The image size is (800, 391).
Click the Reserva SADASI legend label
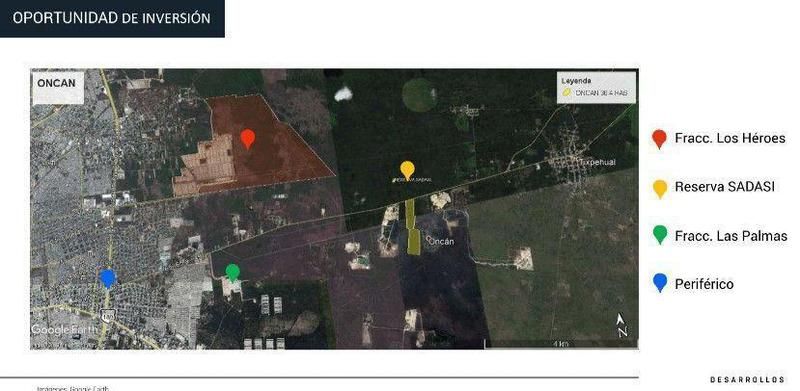click(724, 187)
